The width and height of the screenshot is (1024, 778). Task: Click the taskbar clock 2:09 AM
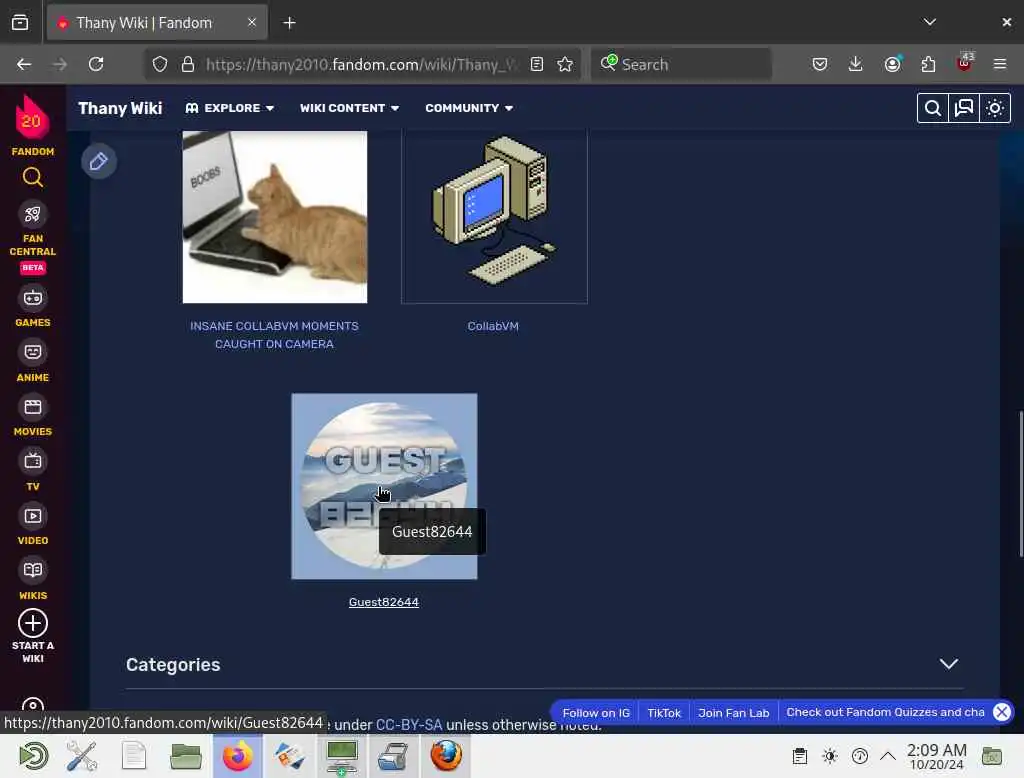(936, 756)
